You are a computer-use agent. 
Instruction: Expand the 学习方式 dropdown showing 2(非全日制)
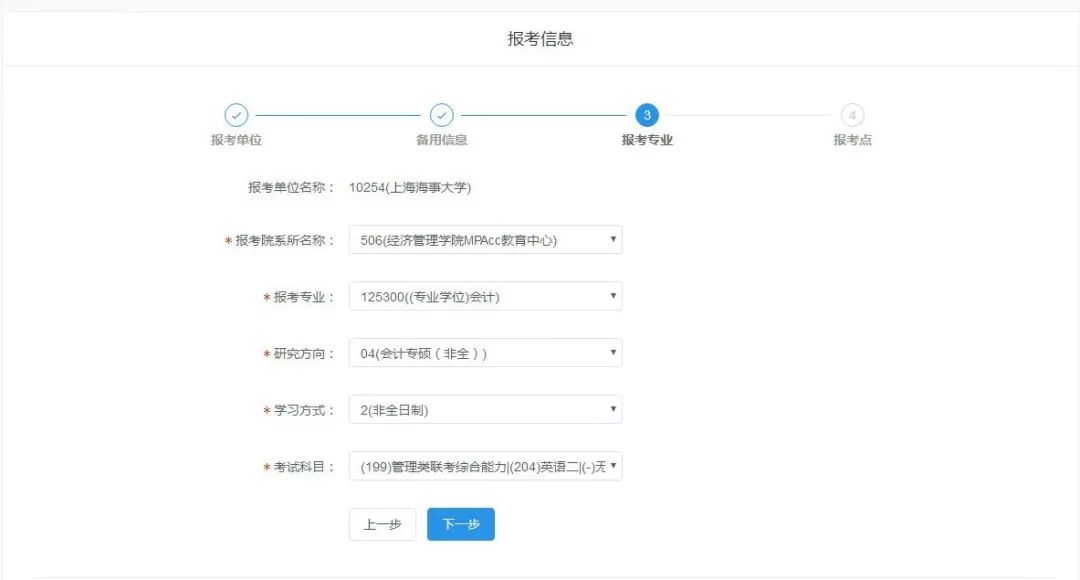coord(485,410)
